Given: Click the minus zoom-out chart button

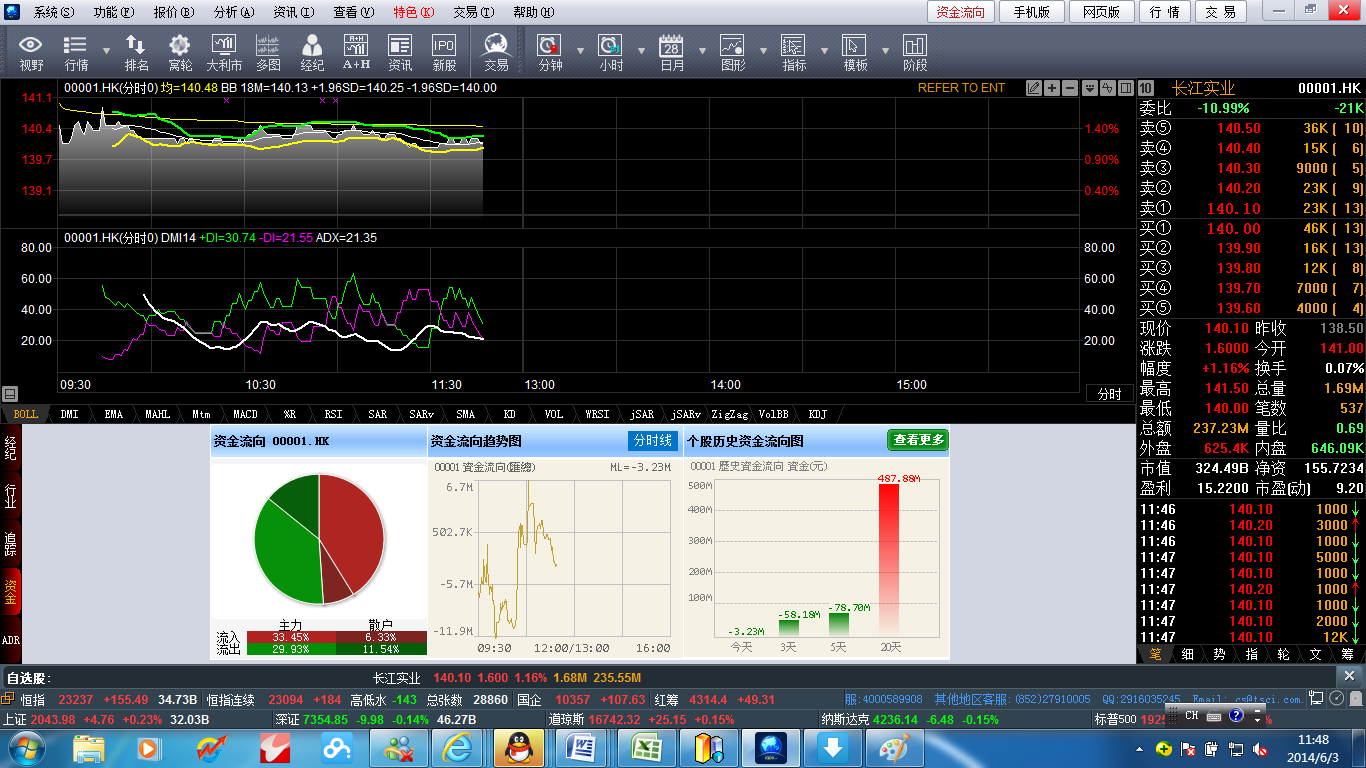Looking at the screenshot, I should [x=1069, y=88].
